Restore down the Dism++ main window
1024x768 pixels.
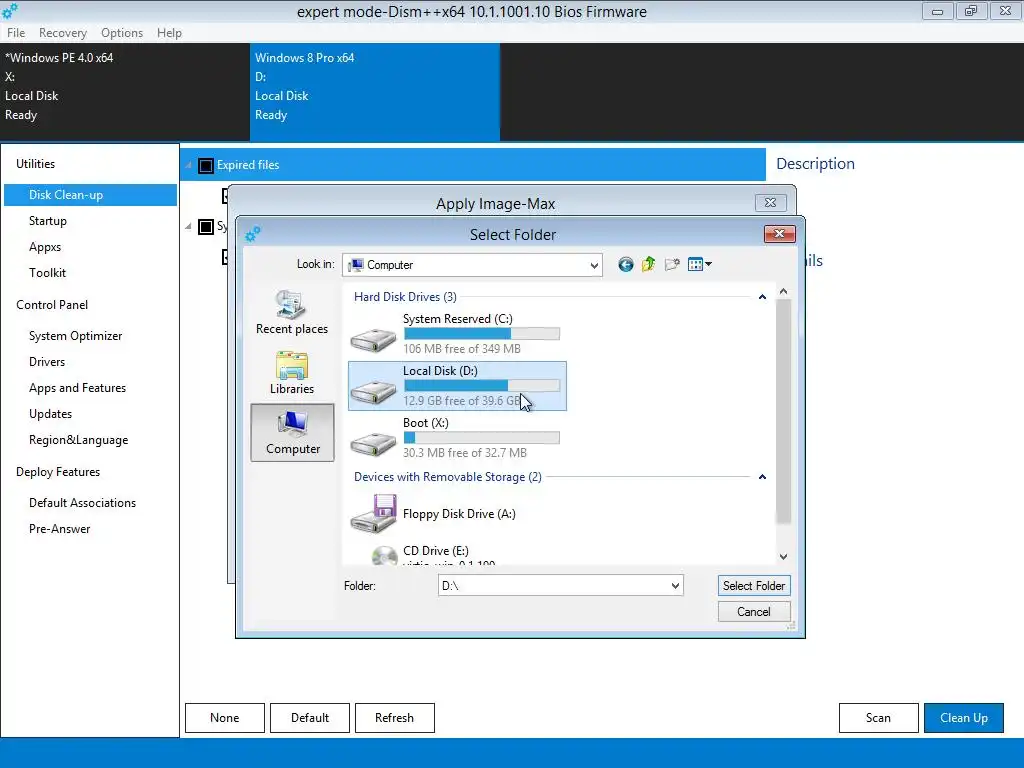click(x=971, y=11)
